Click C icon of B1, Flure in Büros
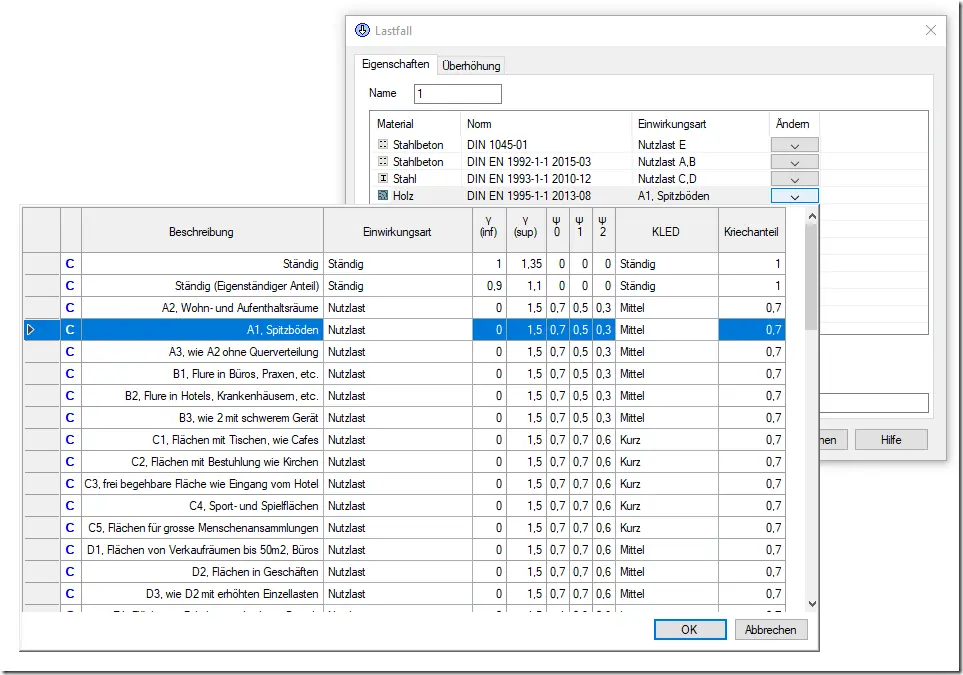This screenshot has height=675, width=963. [70, 374]
